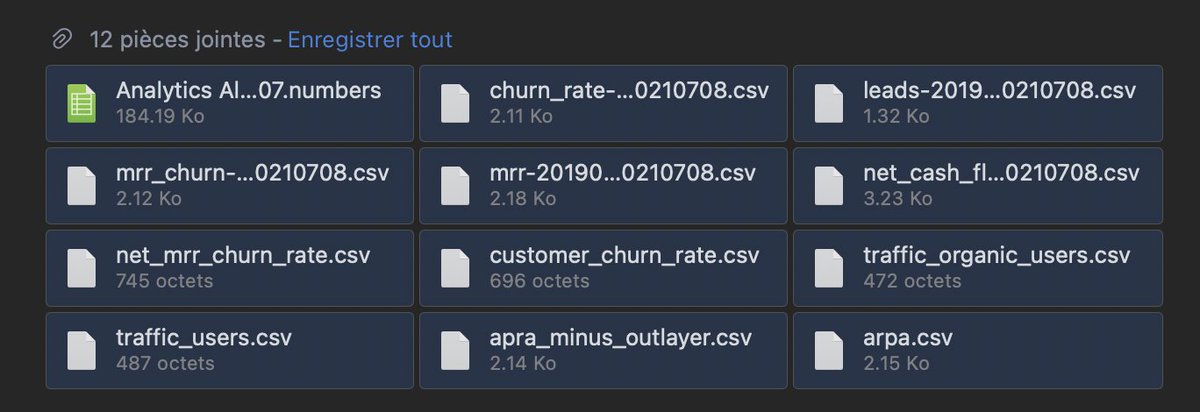
Task: Open Analytics Al...07.numbers attachment
Action: pyautogui.click(x=229, y=103)
